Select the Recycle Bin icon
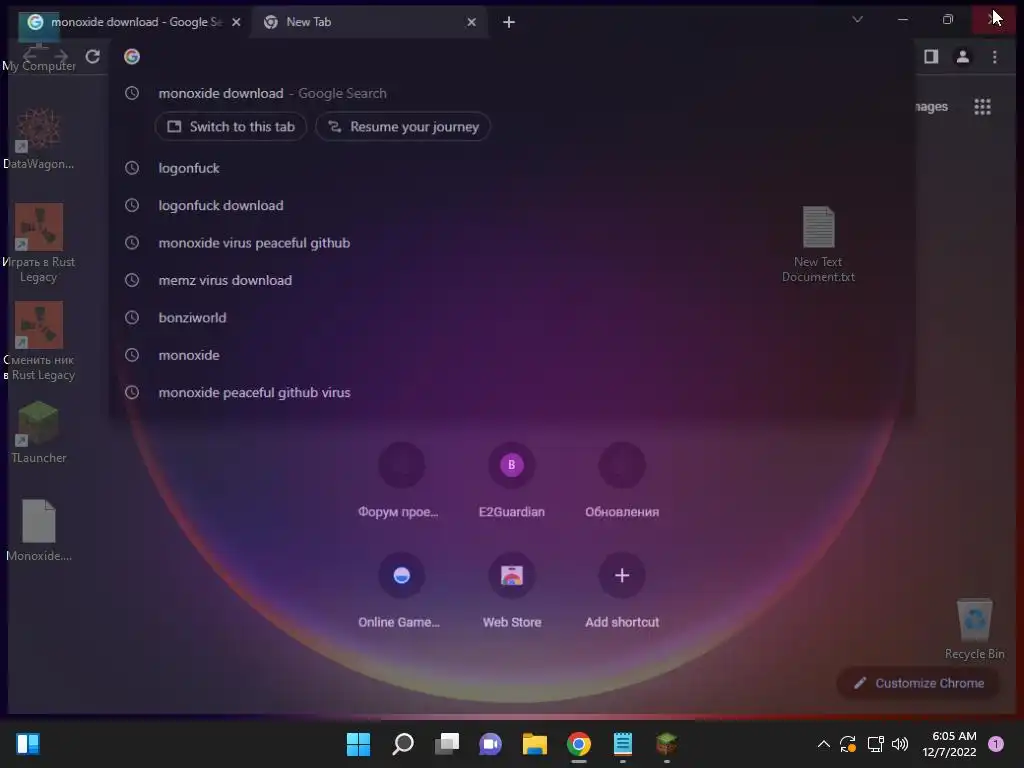Screen dimensions: 1024x768 [x=974, y=629]
